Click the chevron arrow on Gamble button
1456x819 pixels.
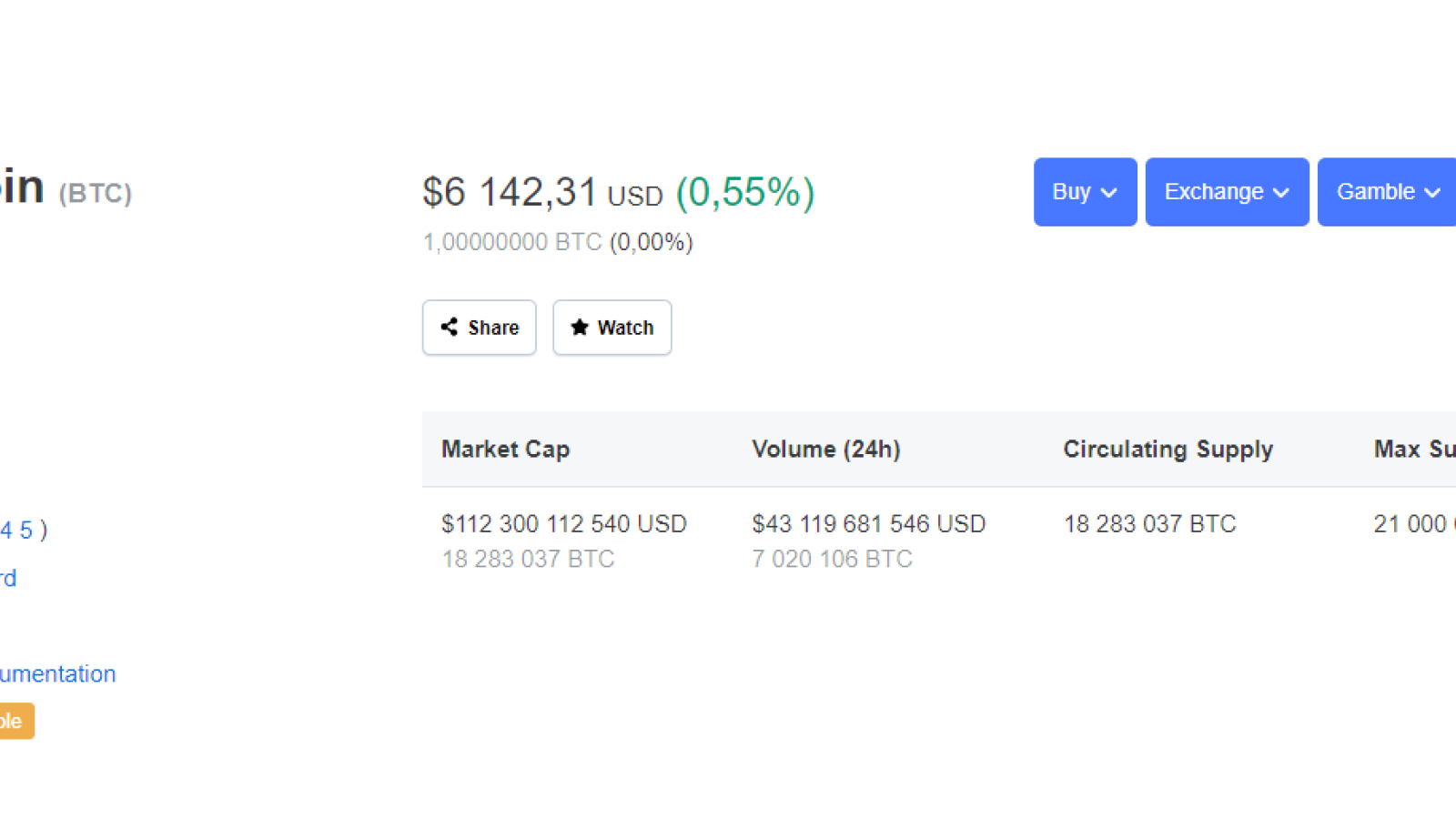click(1432, 193)
